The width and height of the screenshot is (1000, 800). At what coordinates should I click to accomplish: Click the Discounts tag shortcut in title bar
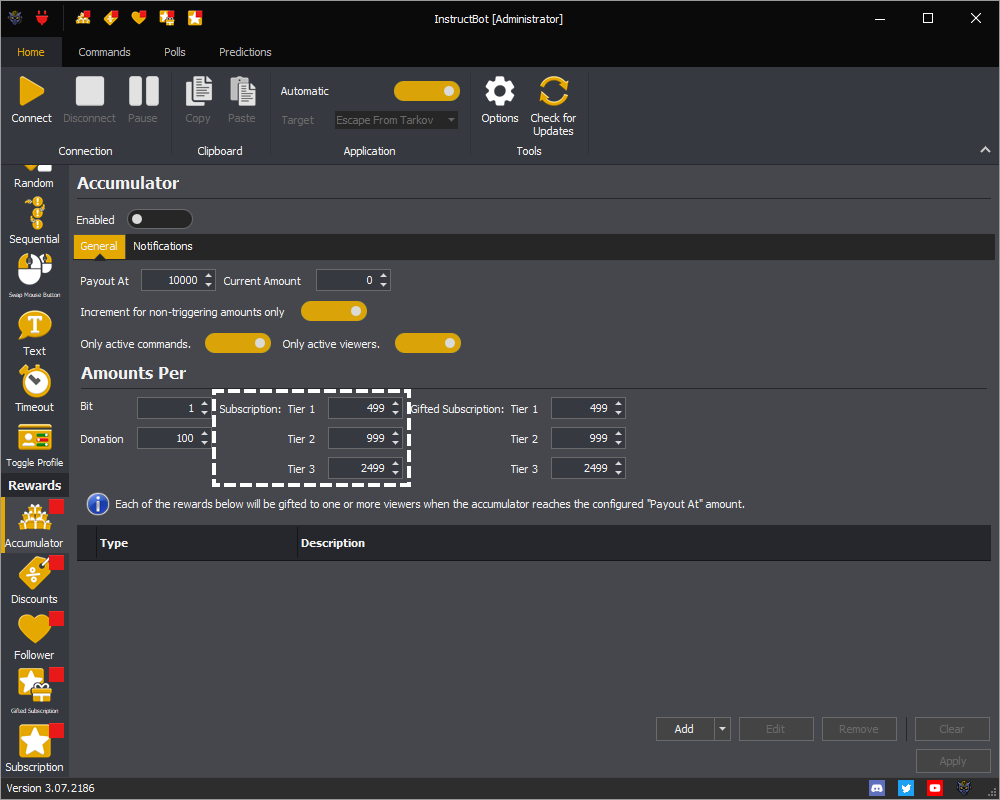(x=111, y=18)
